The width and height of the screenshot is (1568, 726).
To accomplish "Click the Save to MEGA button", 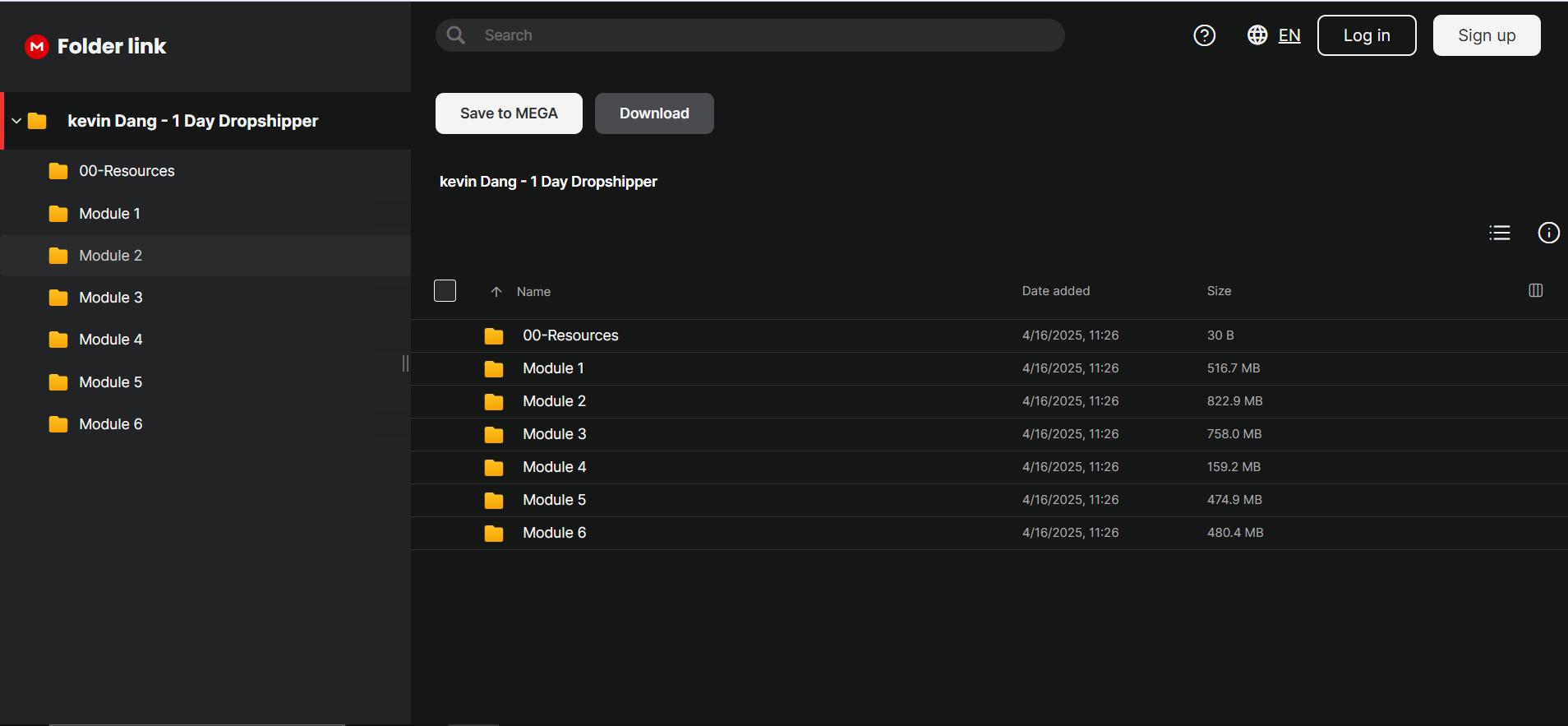I will pyautogui.click(x=509, y=113).
